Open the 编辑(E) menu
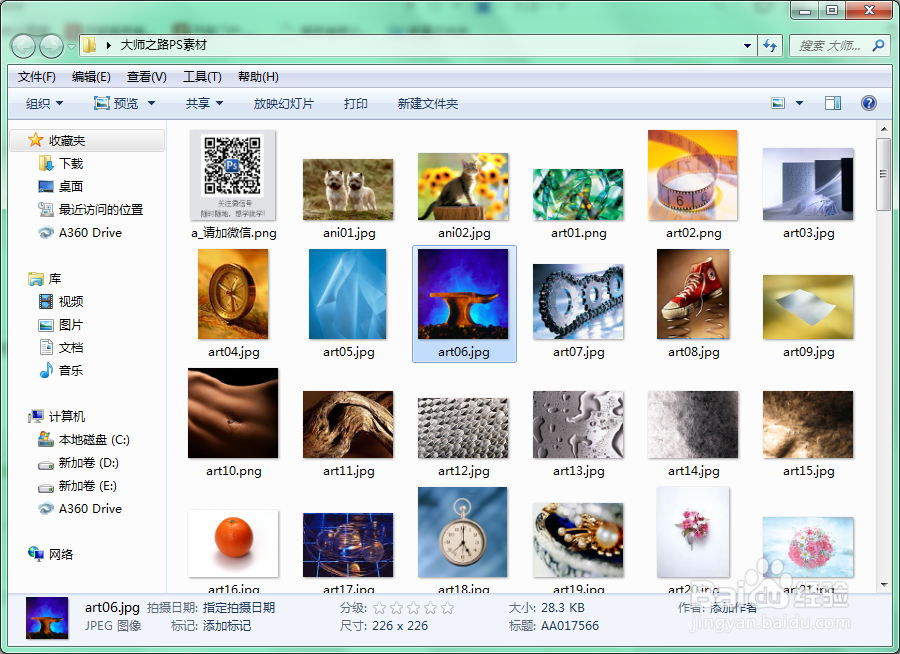Screen dimensions: 900x654 pos(91,77)
